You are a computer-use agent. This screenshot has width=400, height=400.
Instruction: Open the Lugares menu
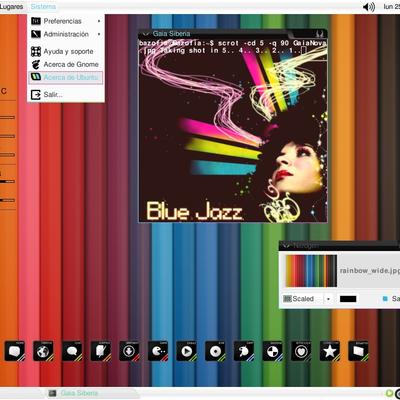point(12,6)
